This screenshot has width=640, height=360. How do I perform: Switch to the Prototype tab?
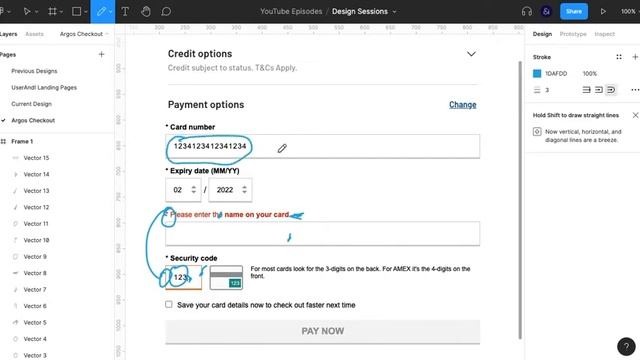coord(573,34)
